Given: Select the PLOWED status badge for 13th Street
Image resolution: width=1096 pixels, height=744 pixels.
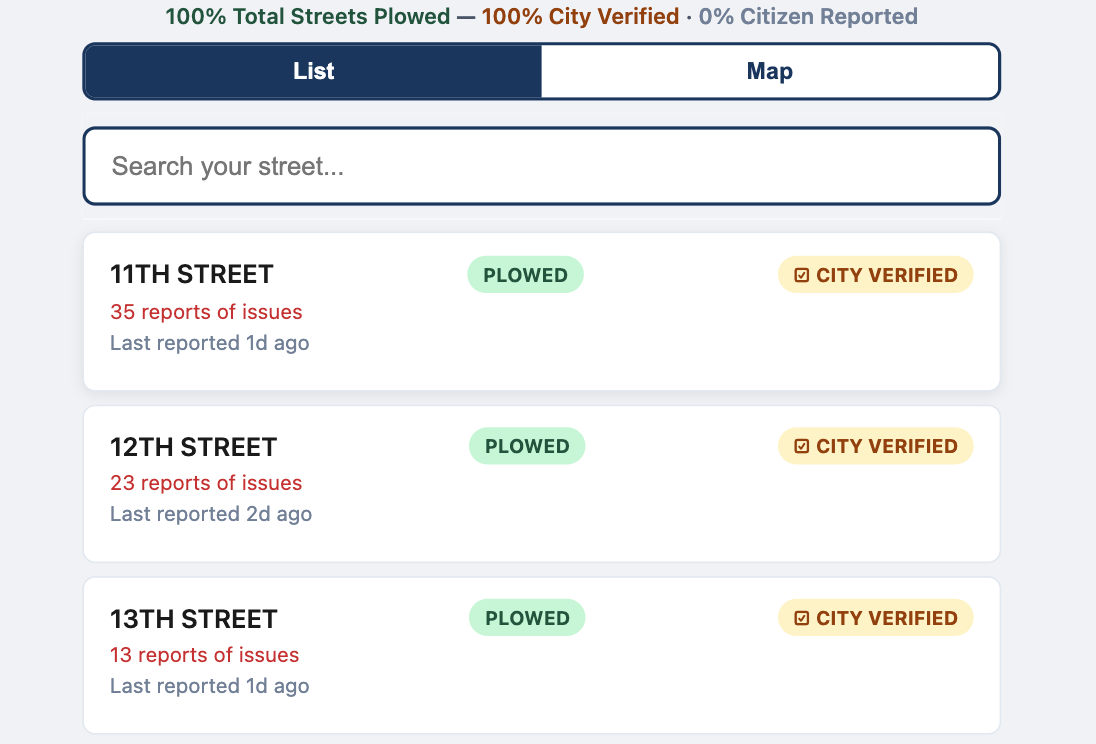Looking at the screenshot, I should click(x=526, y=617).
